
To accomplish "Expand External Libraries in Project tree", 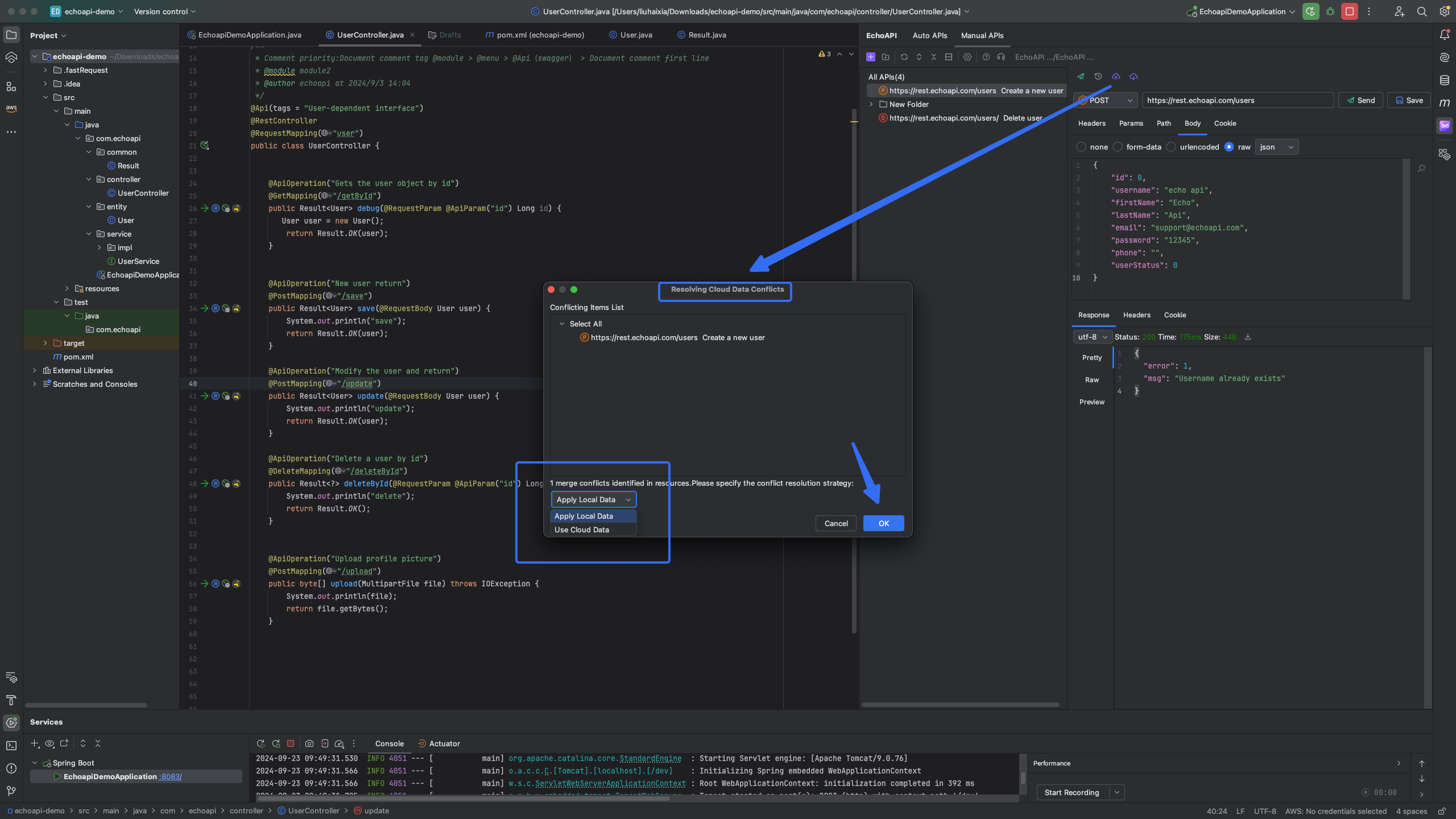I will pos(35,370).
